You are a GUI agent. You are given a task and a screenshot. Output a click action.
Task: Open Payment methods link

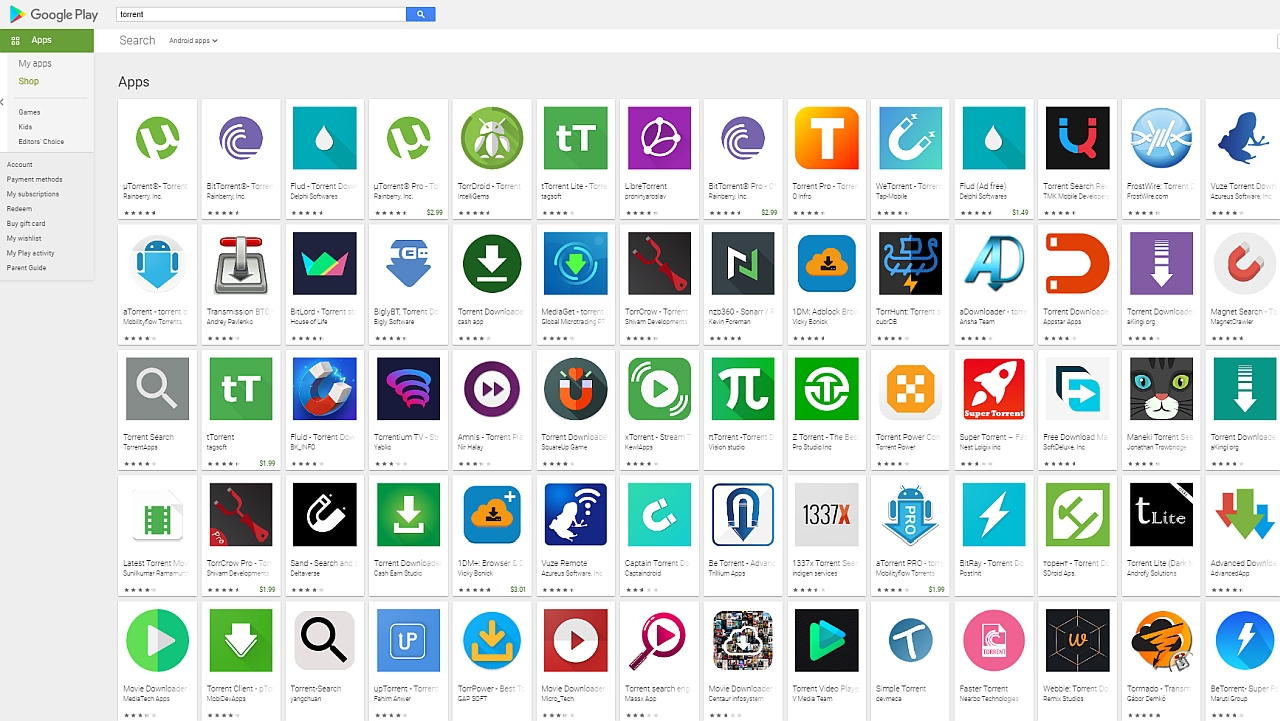pyautogui.click(x=34, y=180)
